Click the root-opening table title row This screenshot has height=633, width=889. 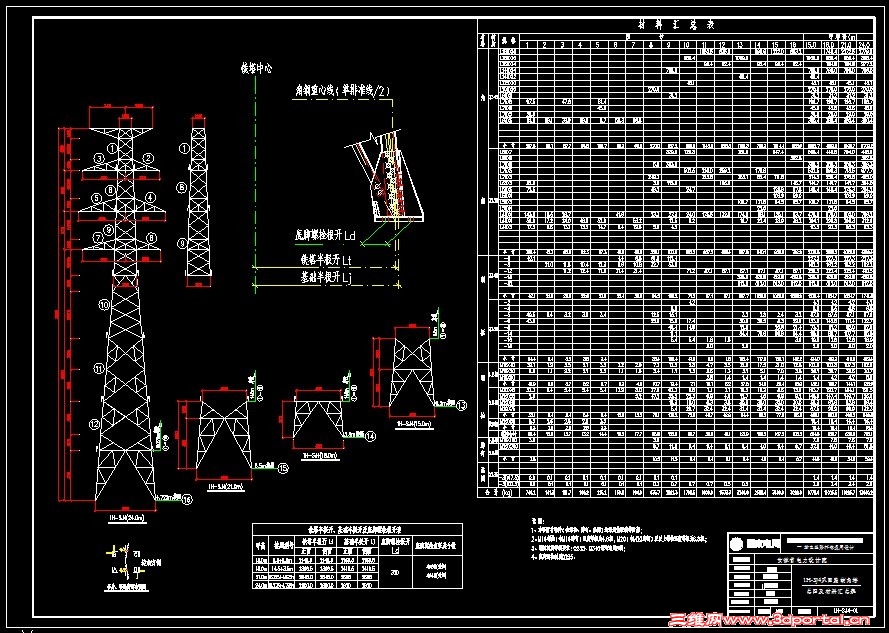(x=357, y=528)
